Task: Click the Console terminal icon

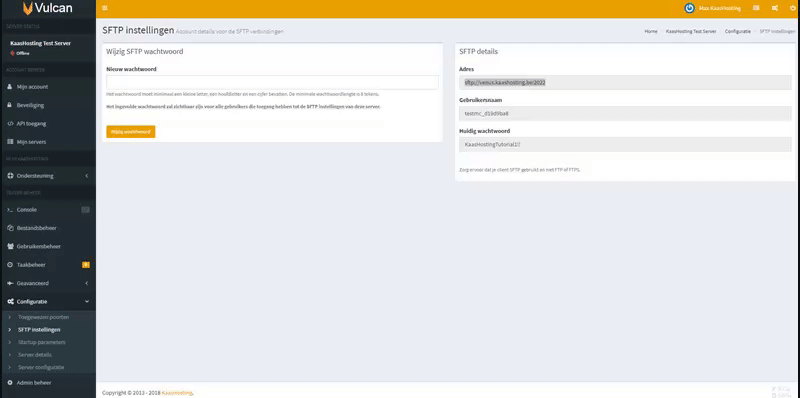Action: (x=10, y=210)
